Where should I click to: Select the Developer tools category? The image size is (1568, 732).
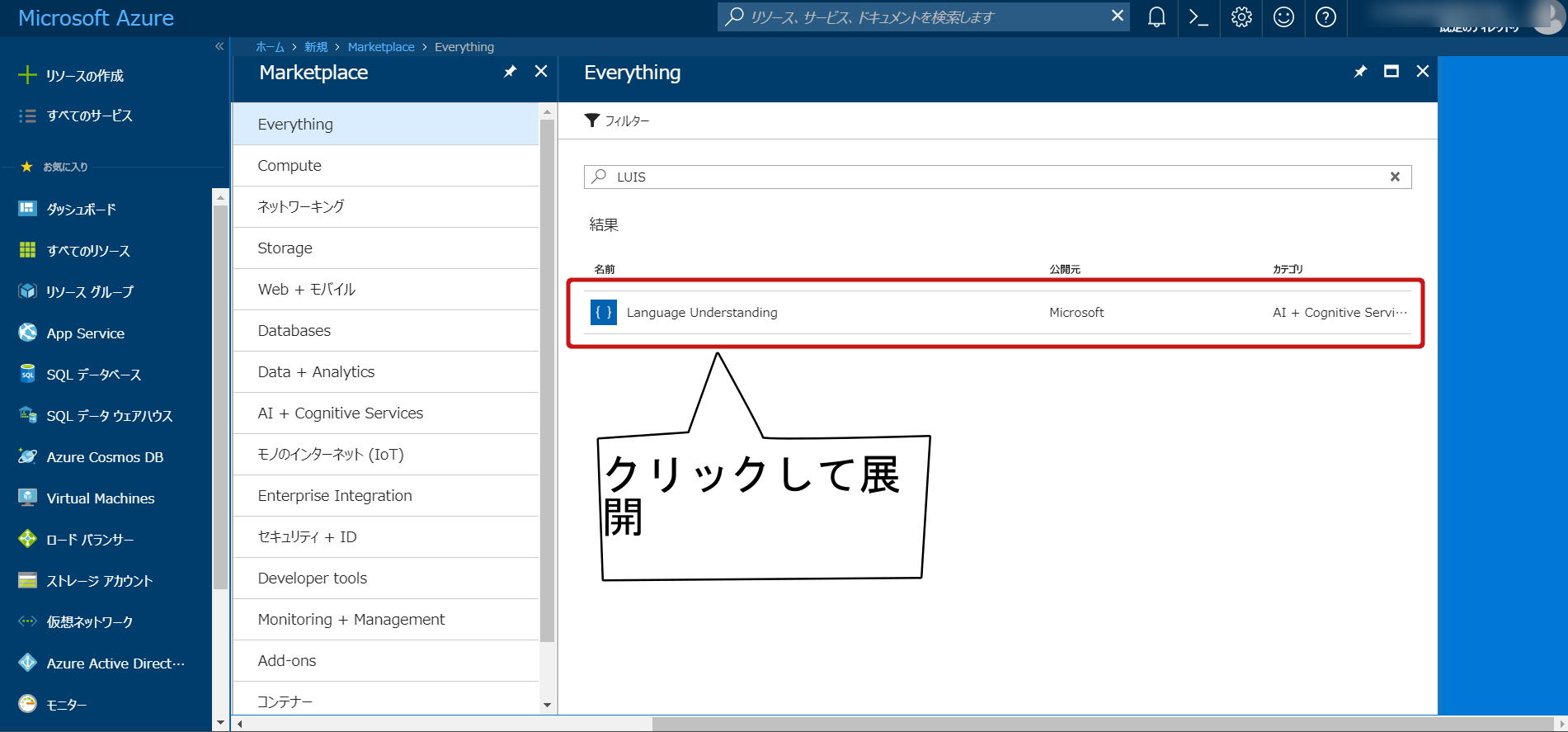[x=386, y=578]
